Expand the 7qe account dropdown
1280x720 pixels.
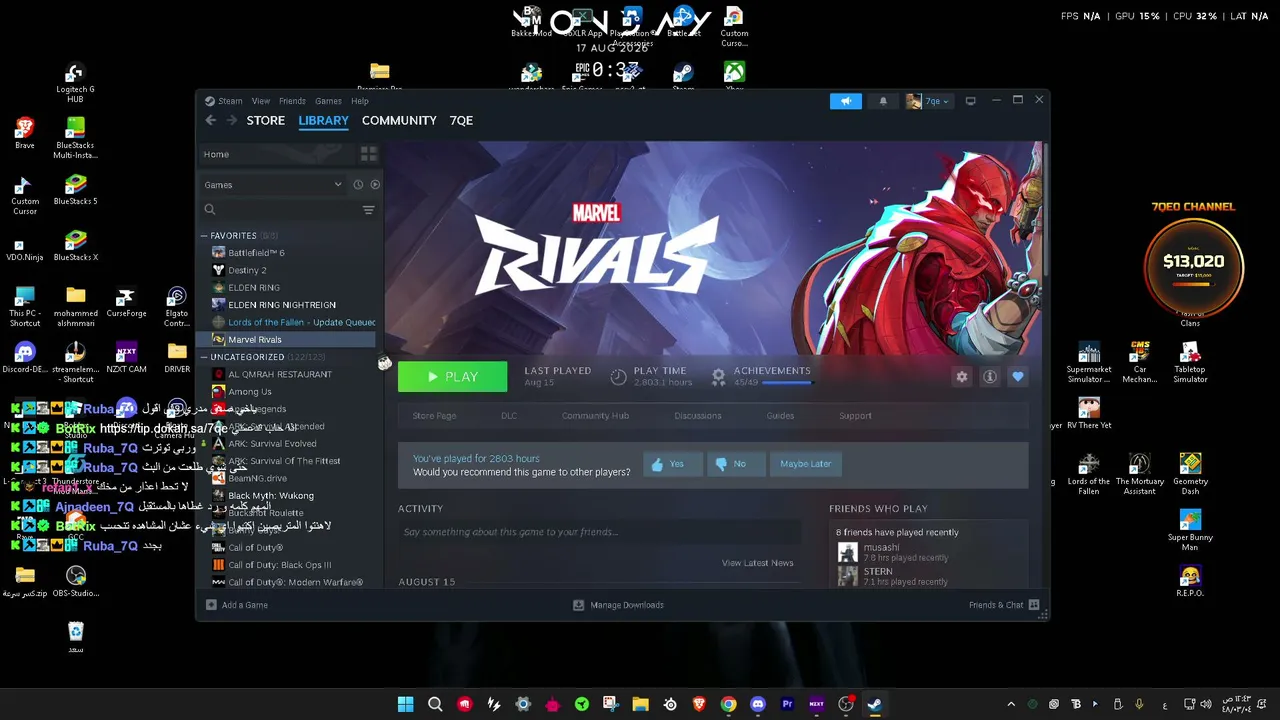928,101
